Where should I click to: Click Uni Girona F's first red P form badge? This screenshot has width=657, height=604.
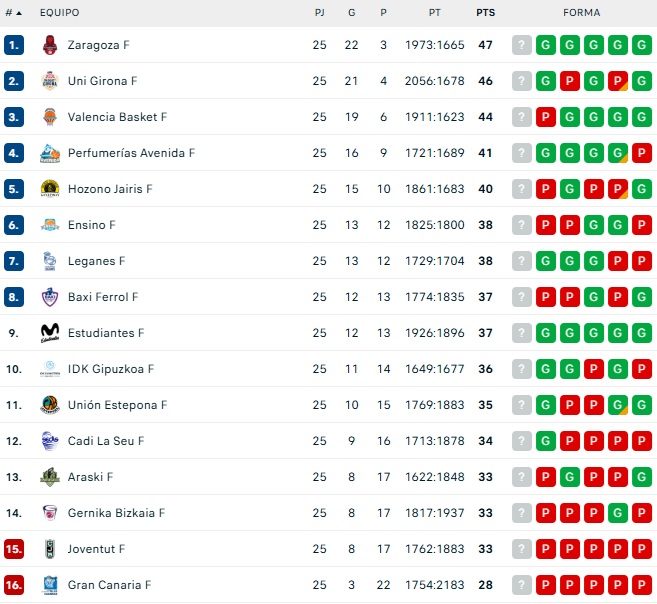pos(569,81)
